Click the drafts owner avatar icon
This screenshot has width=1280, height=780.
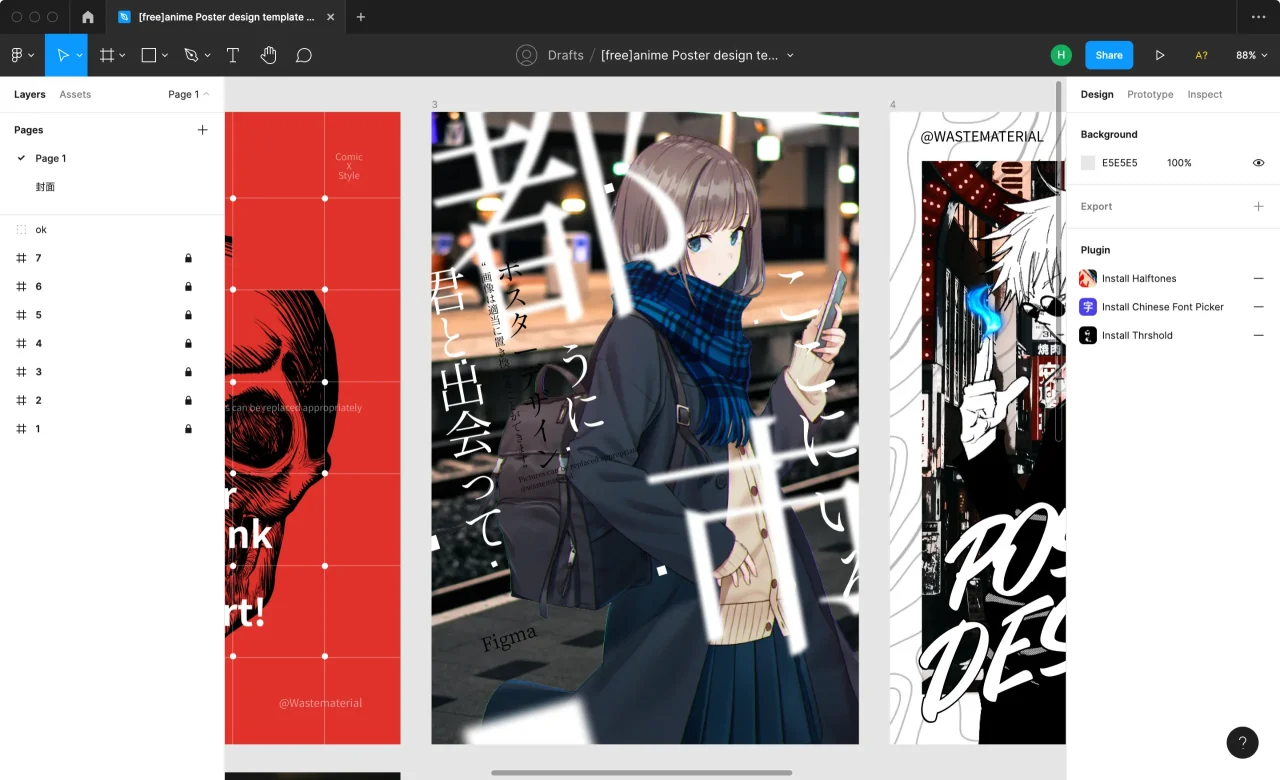pos(527,56)
